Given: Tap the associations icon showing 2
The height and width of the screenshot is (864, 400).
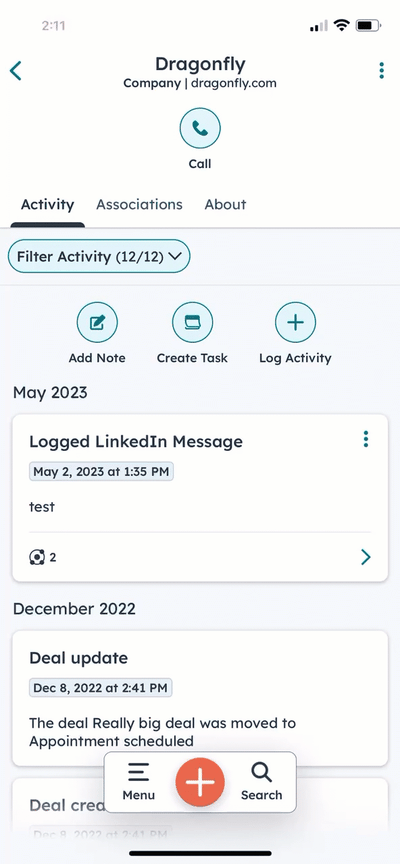Looking at the screenshot, I should 42,558.
